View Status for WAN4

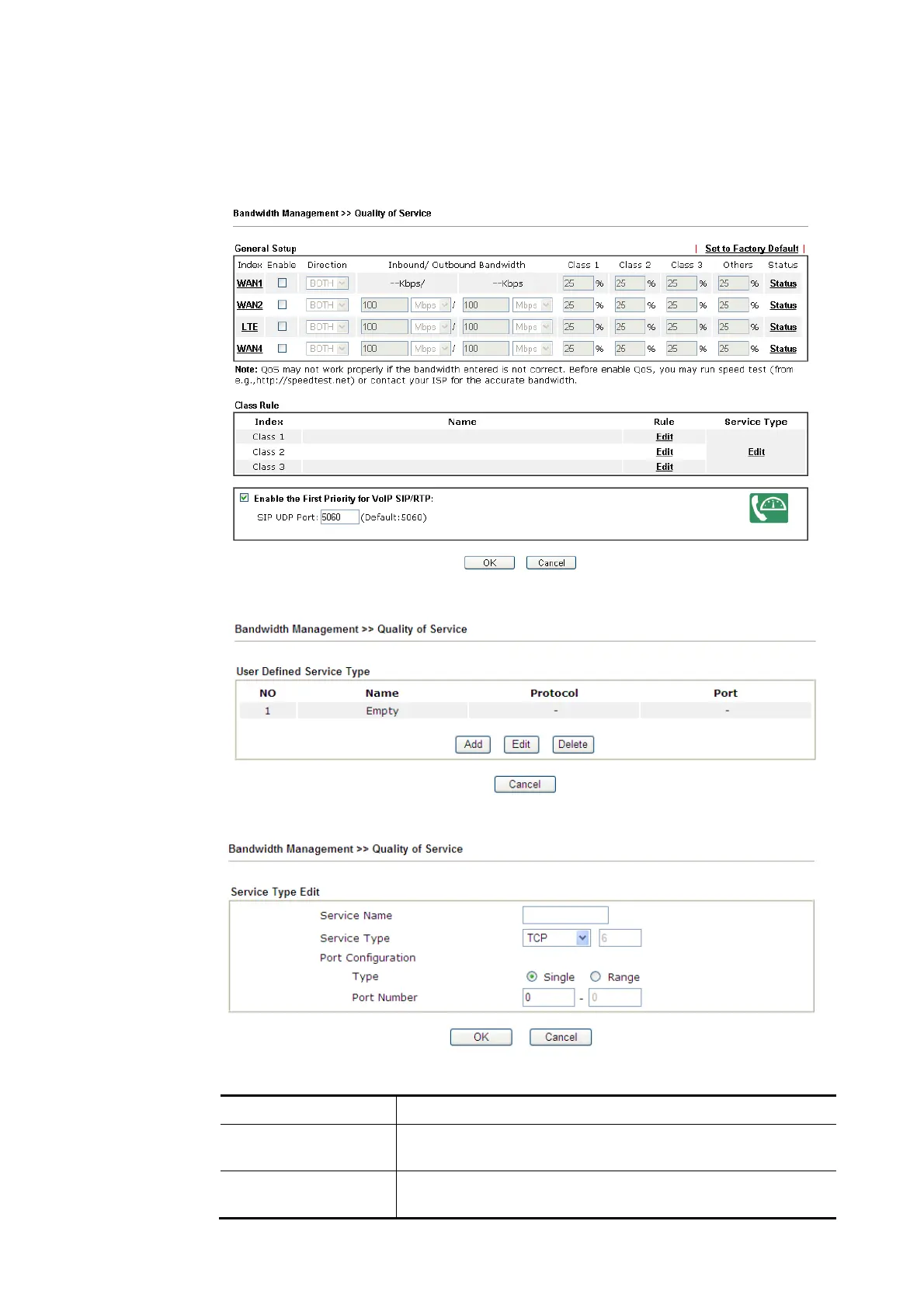point(783,349)
